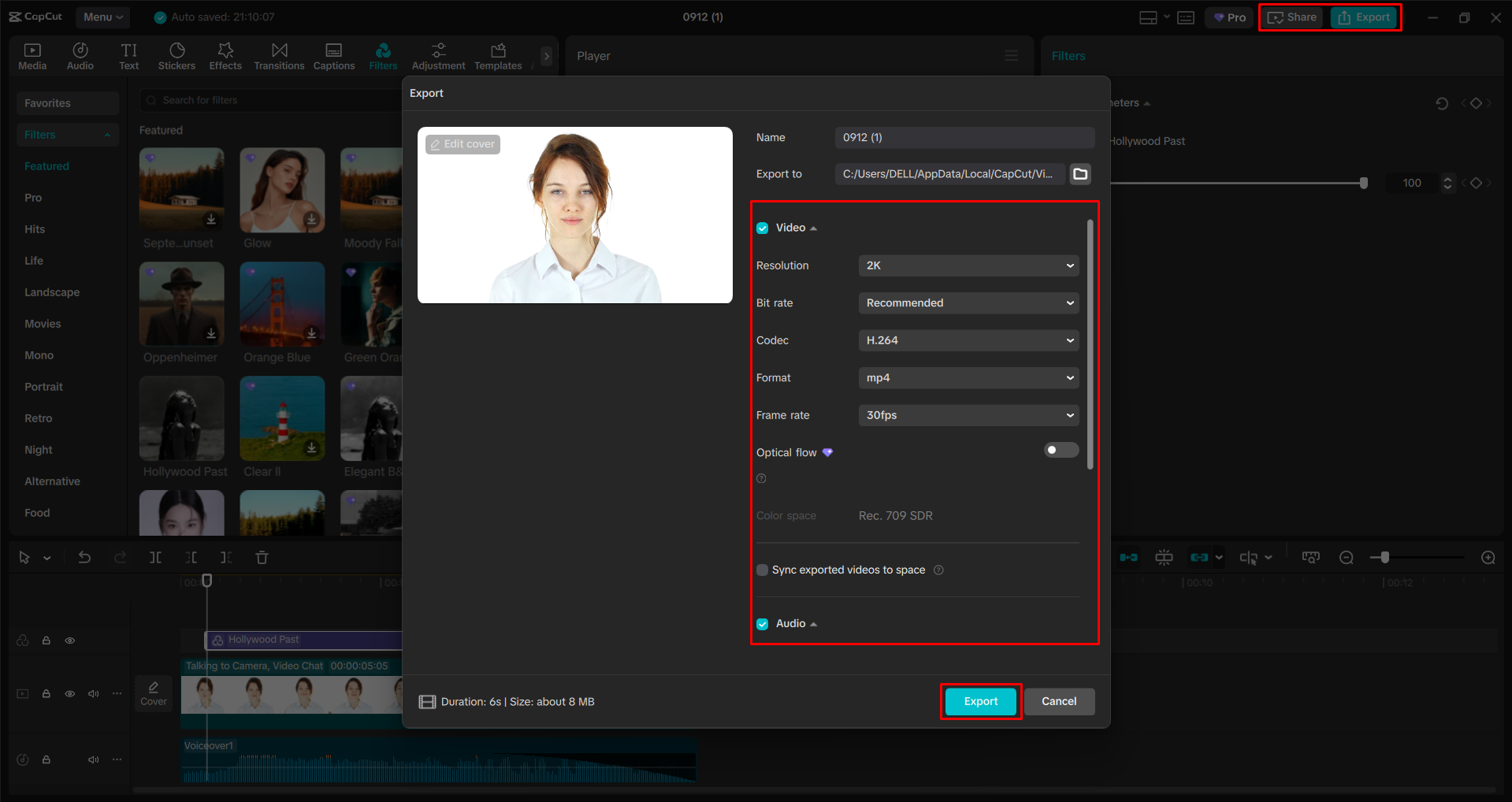Open the Transitions panel
Screen dimensions: 1512x802
(279, 55)
